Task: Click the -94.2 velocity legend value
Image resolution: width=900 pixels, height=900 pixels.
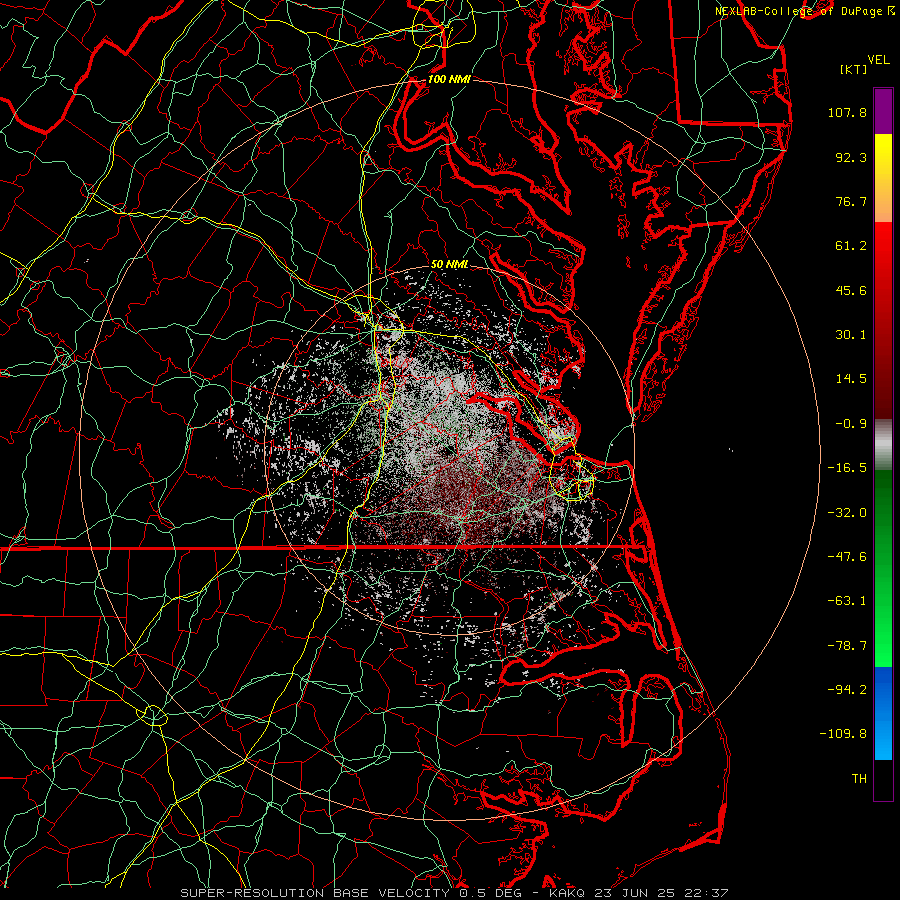Action: (x=847, y=690)
